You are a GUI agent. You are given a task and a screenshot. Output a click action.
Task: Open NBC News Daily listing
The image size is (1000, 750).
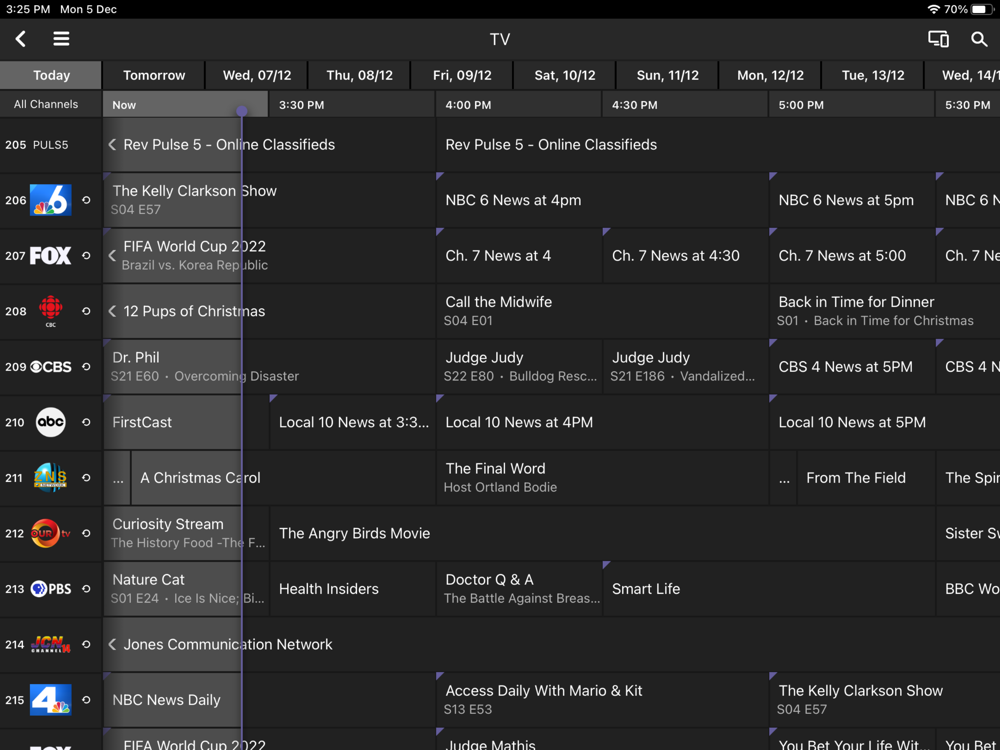(x=268, y=700)
